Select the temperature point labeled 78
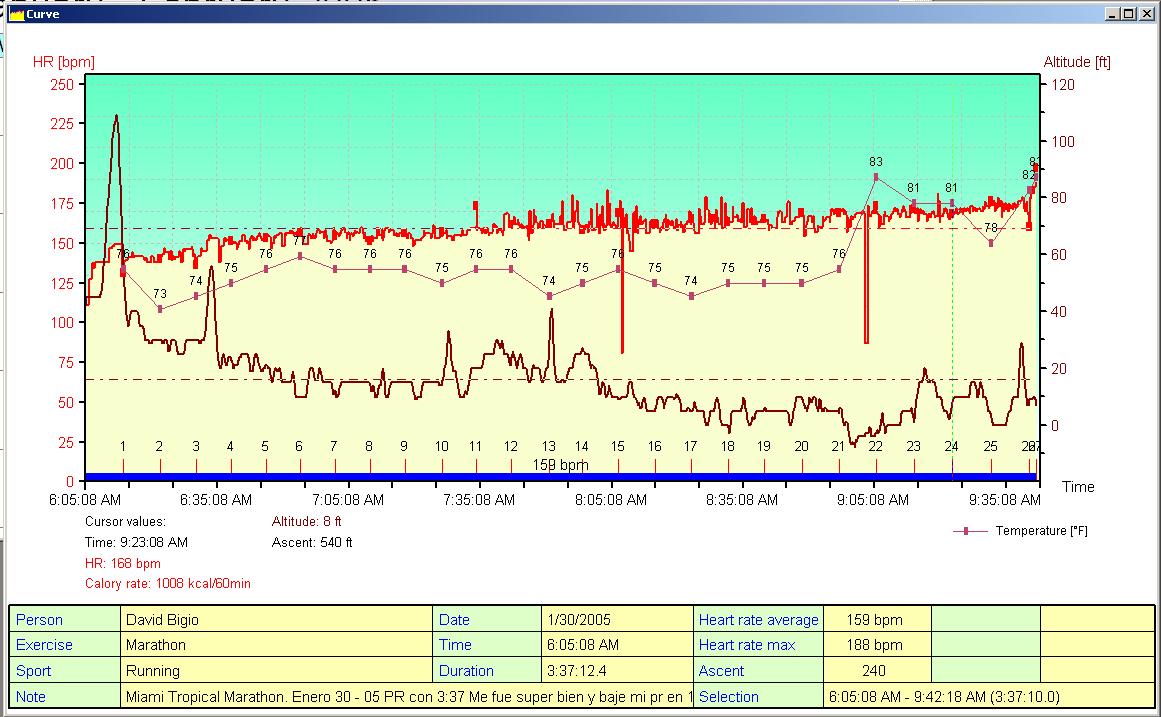 pyautogui.click(x=991, y=243)
